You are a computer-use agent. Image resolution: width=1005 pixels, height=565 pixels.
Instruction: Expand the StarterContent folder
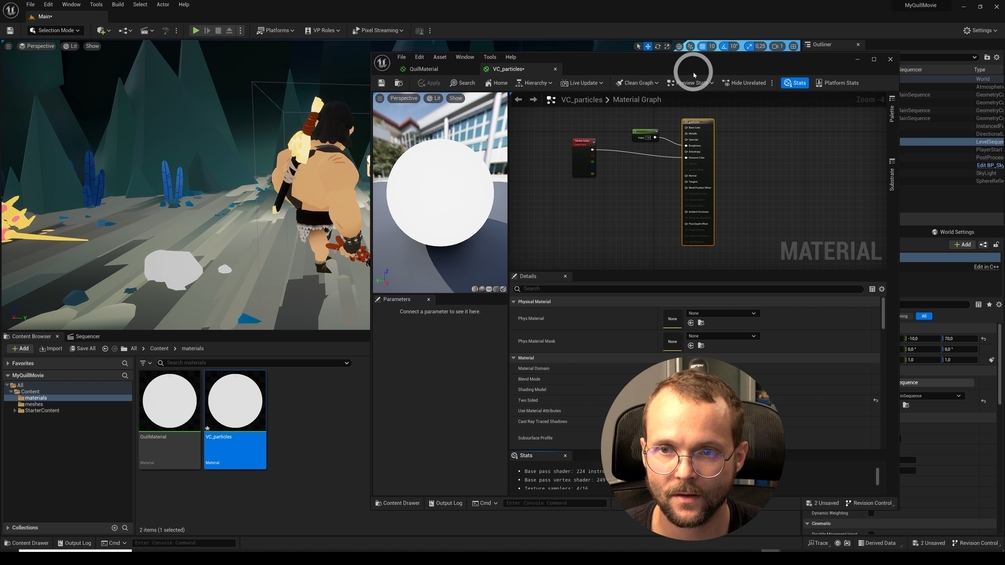coord(15,411)
